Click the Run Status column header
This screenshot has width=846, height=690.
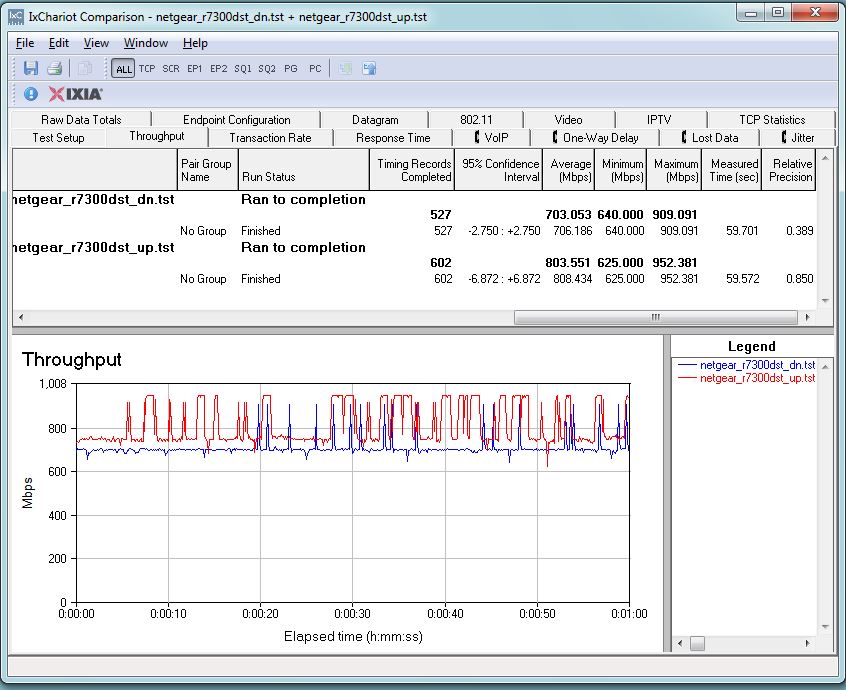304,170
